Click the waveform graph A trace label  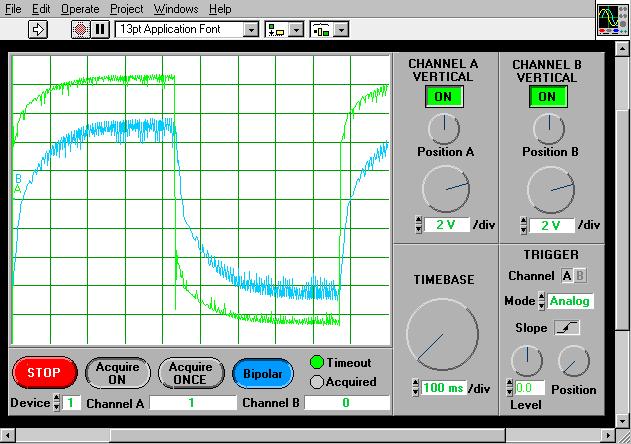tap(18, 188)
